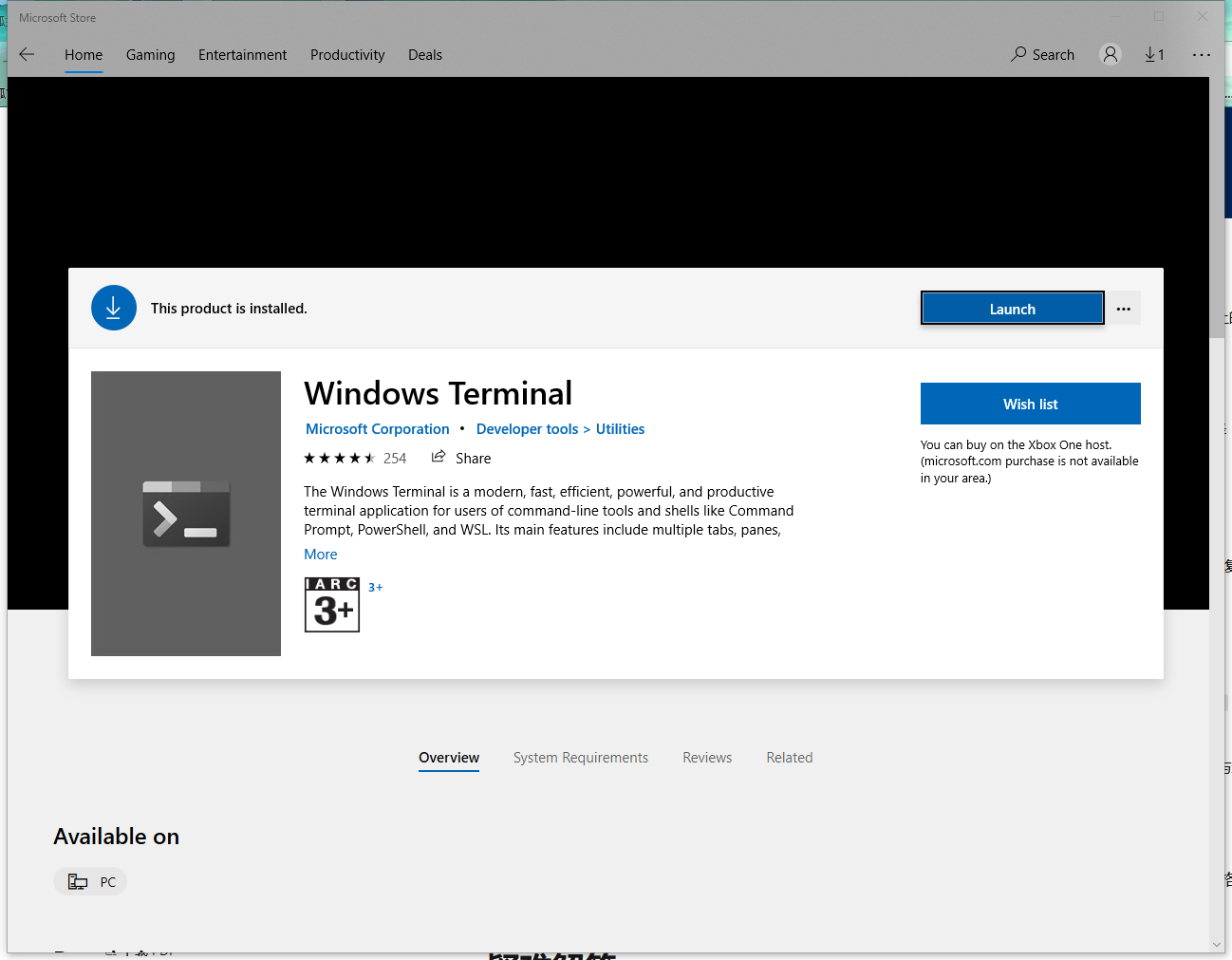This screenshot has width=1232, height=960.
Task: Close the Microsoft Store window
Action: (x=1203, y=16)
